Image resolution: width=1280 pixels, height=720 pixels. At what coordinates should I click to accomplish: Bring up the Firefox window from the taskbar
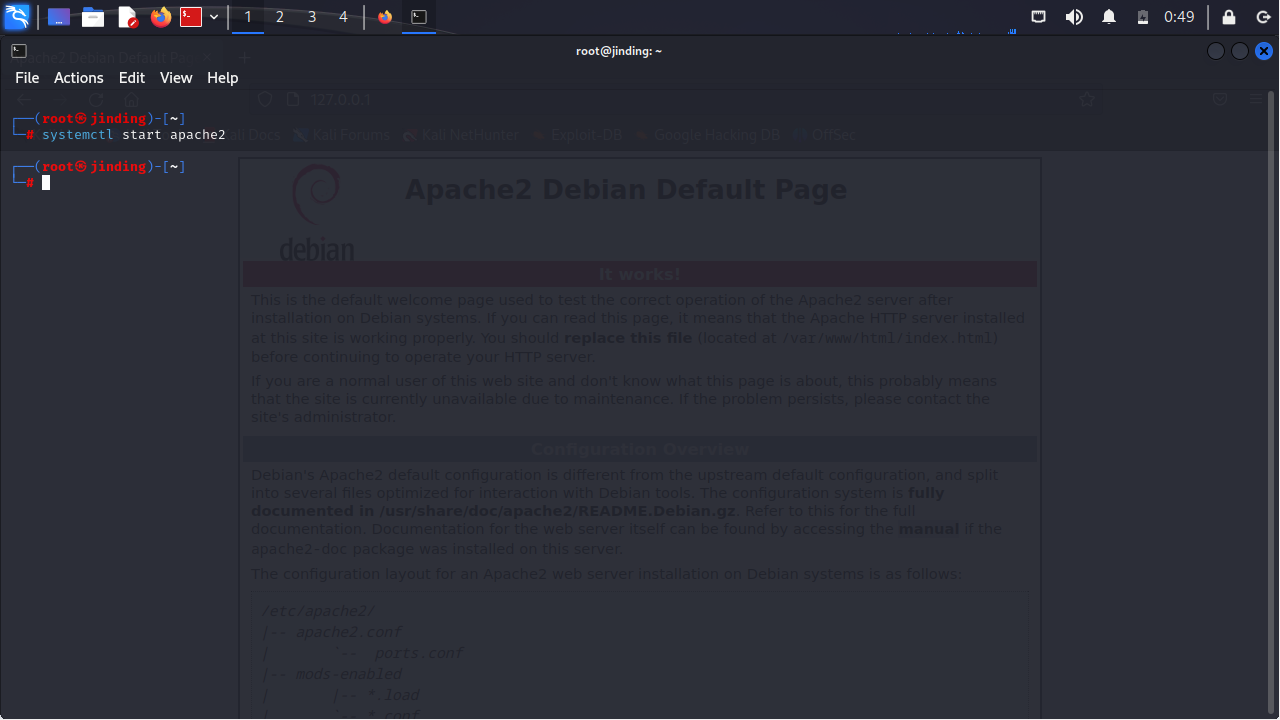click(385, 17)
